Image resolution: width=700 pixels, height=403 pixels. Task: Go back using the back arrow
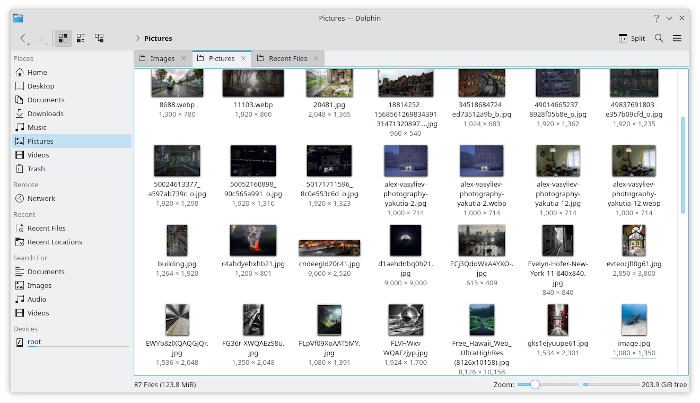pyautogui.click(x=23, y=38)
